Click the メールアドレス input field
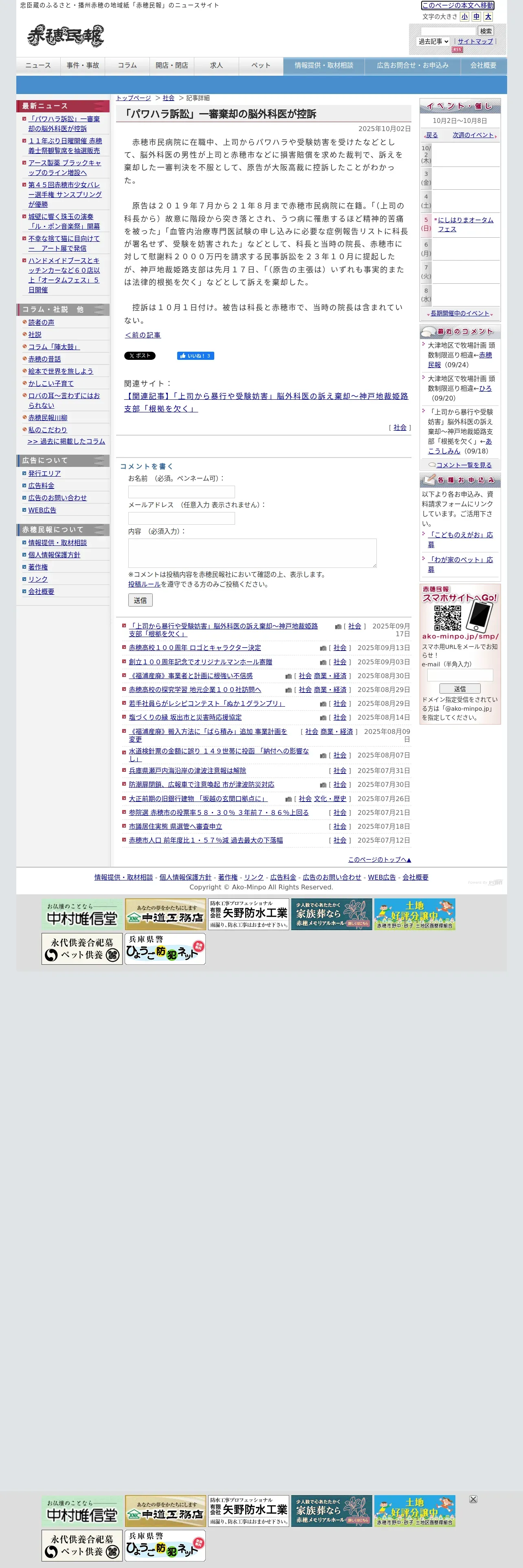Screen dimensions: 523x1568 181,518
